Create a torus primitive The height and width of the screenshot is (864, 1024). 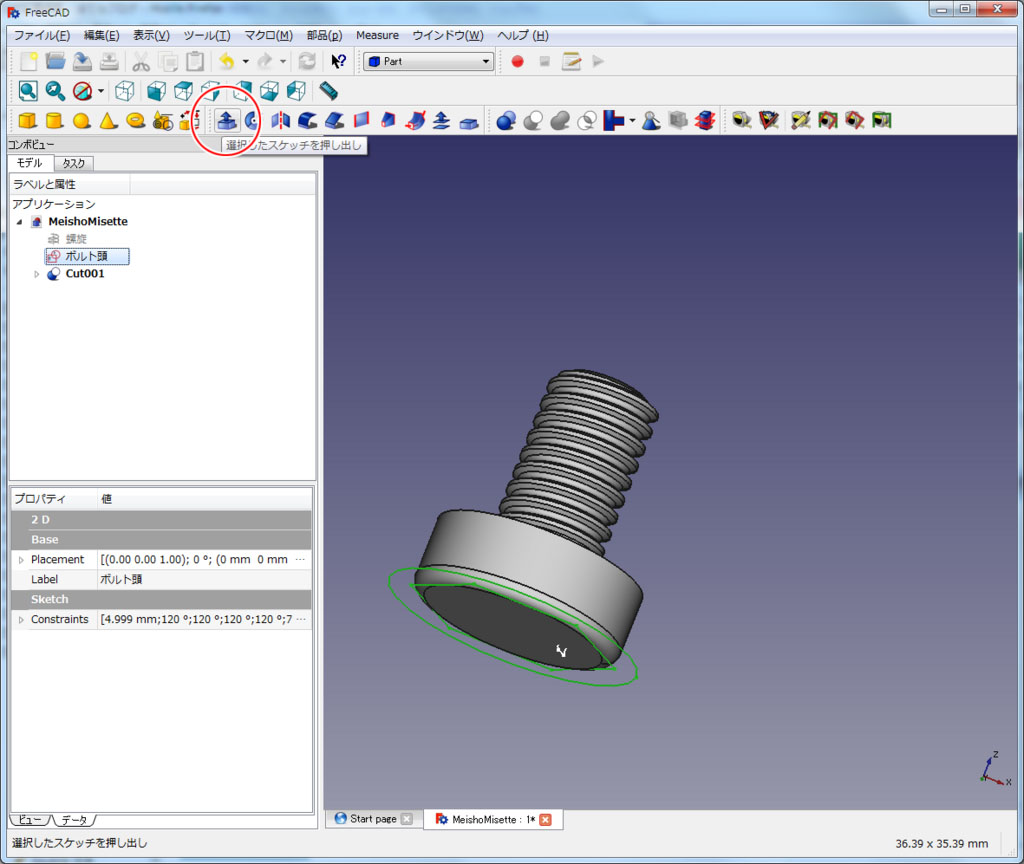(x=136, y=120)
